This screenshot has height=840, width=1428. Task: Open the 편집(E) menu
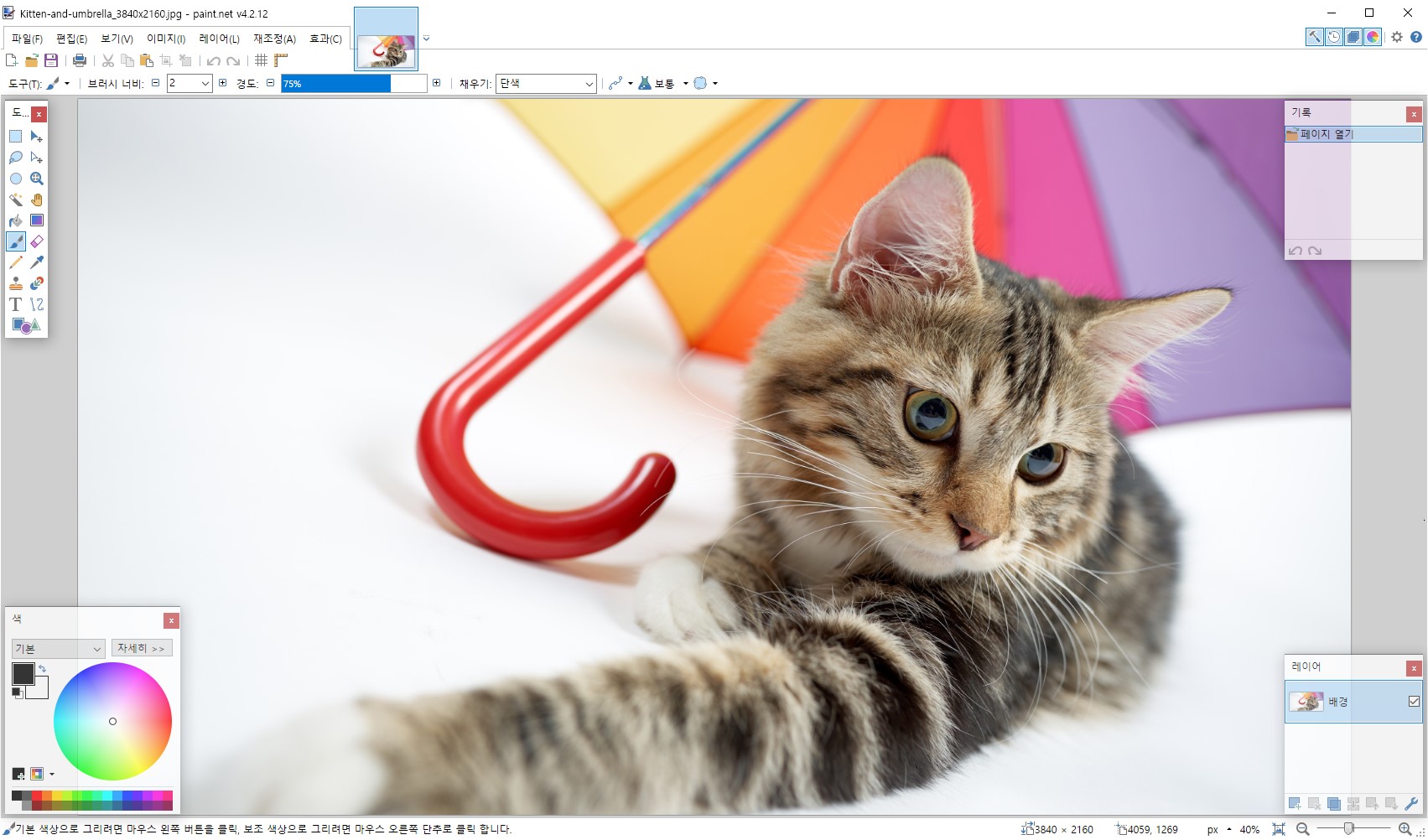[x=71, y=39]
